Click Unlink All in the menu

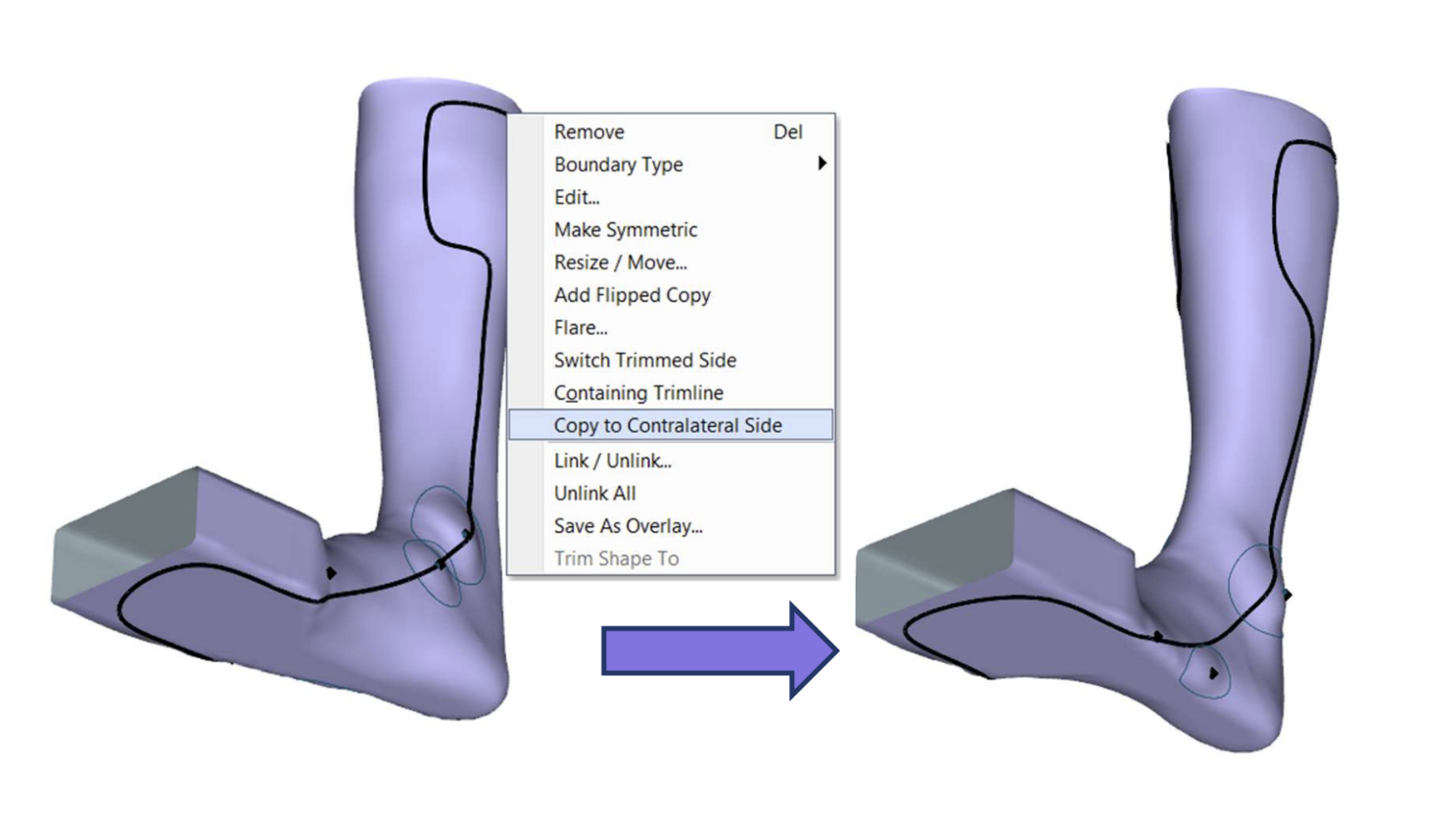pos(594,494)
